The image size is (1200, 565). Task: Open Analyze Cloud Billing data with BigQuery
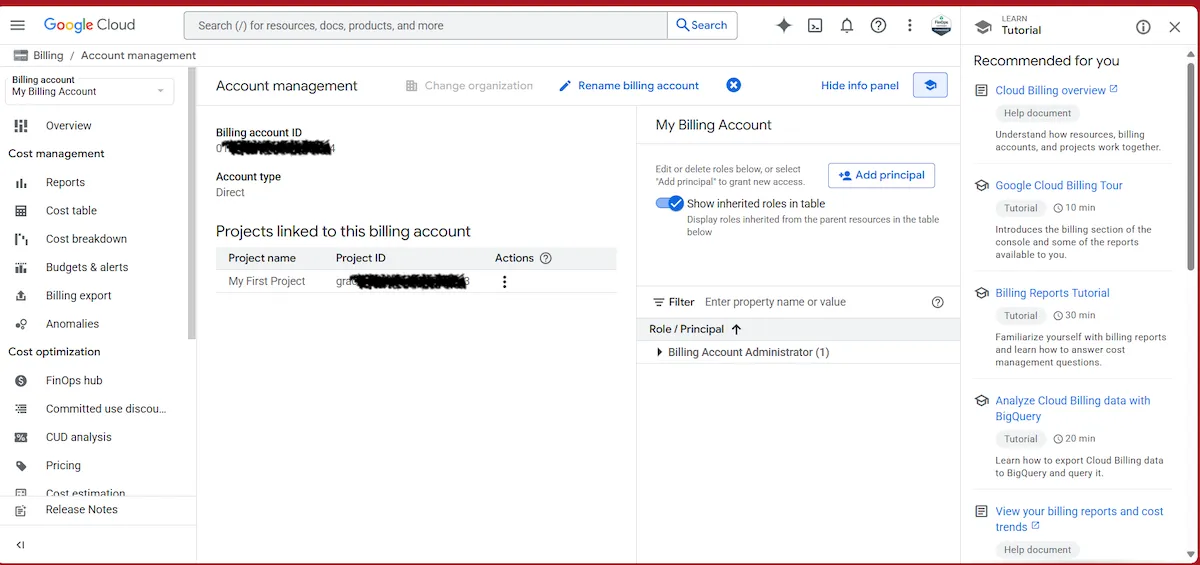pos(1073,408)
